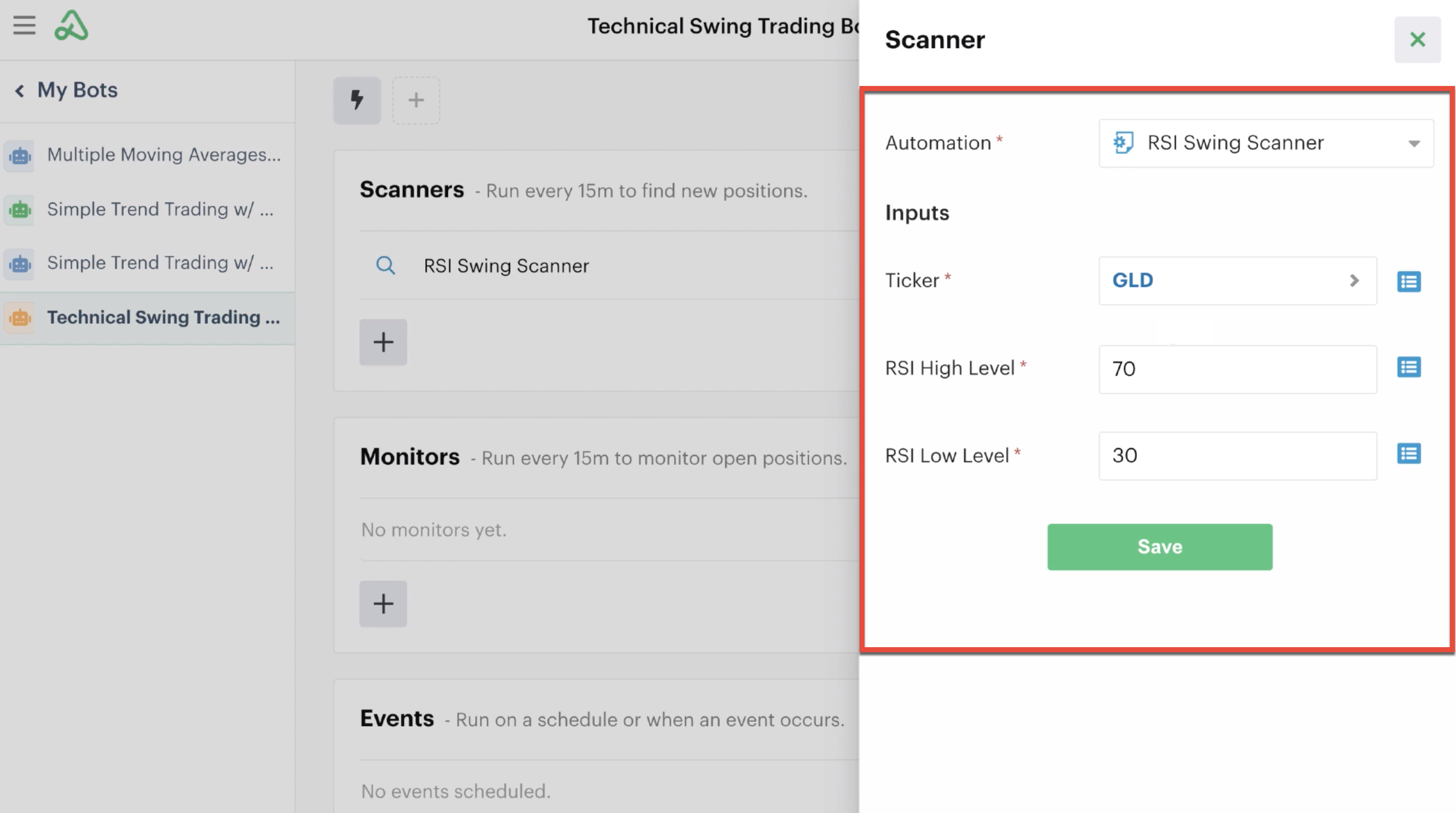This screenshot has width=1456, height=813.
Task: Click the lightning bolt automations tab
Action: coord(356,100)
